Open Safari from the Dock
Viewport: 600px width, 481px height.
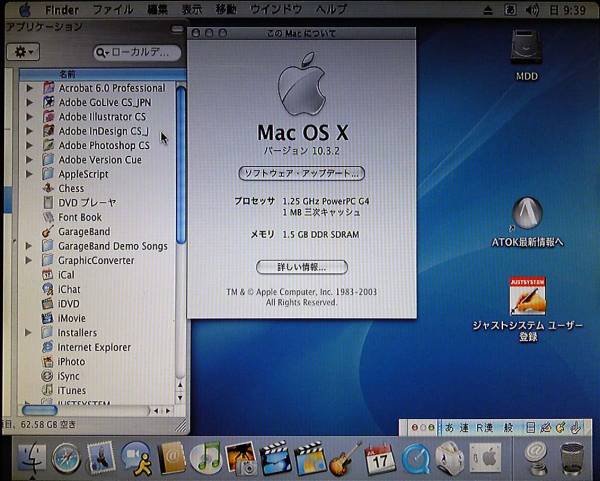point(66,458)
